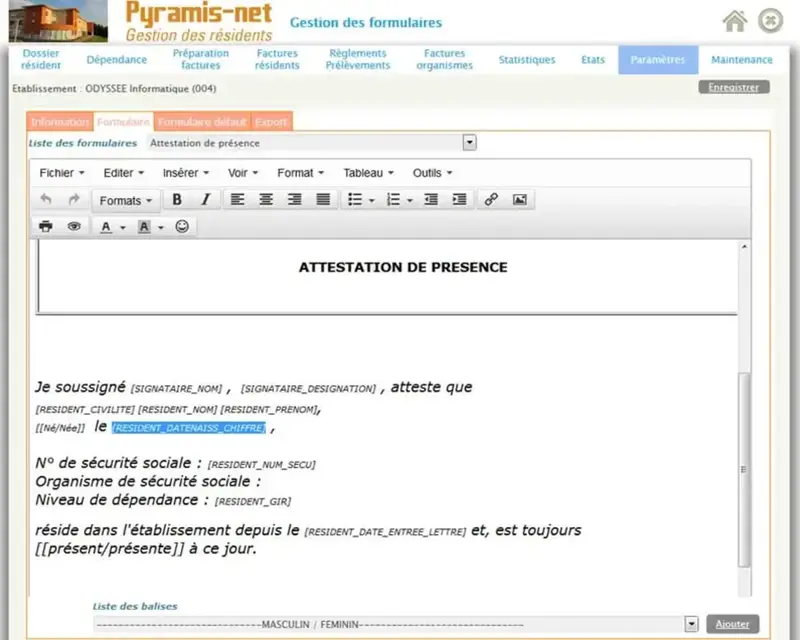Image resolution: width=800 pixels, height=640 pixels.
Task: Open the emoticons smiley picker
Action: 182,227
